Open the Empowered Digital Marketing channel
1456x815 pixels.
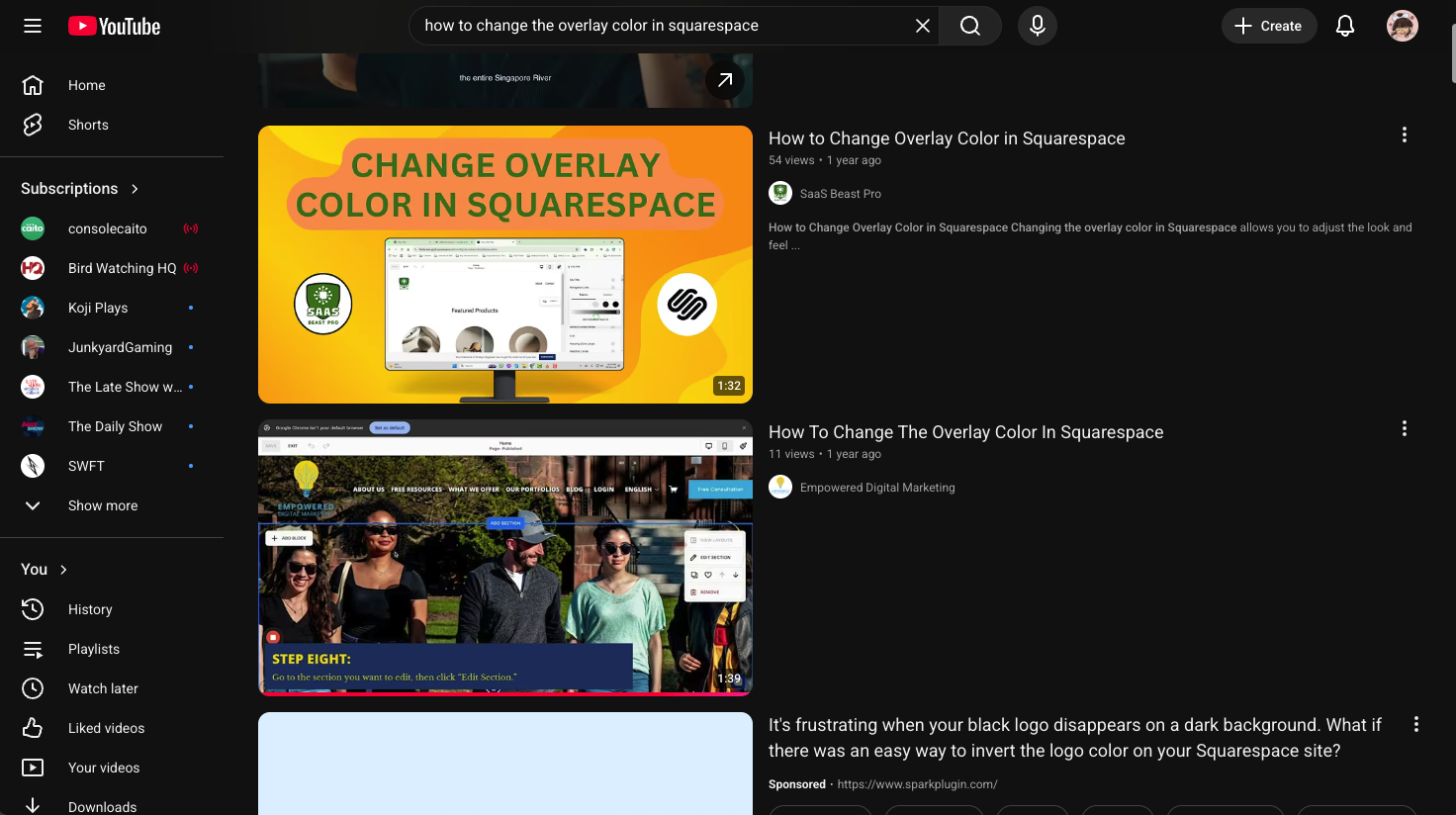pyautogui.click(x=876, y=487)
